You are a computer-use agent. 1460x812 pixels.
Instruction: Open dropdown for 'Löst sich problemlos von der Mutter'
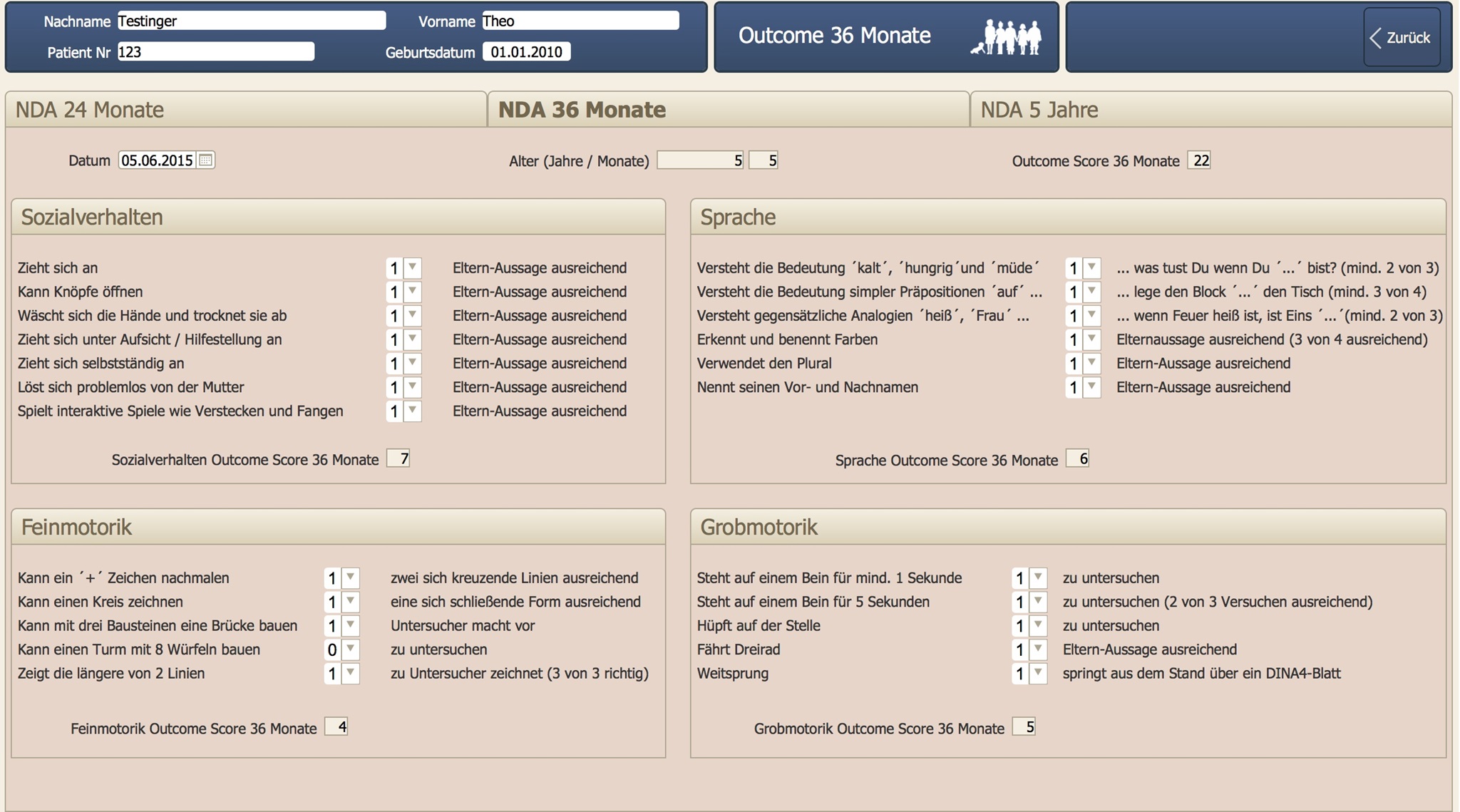point(413,387)
